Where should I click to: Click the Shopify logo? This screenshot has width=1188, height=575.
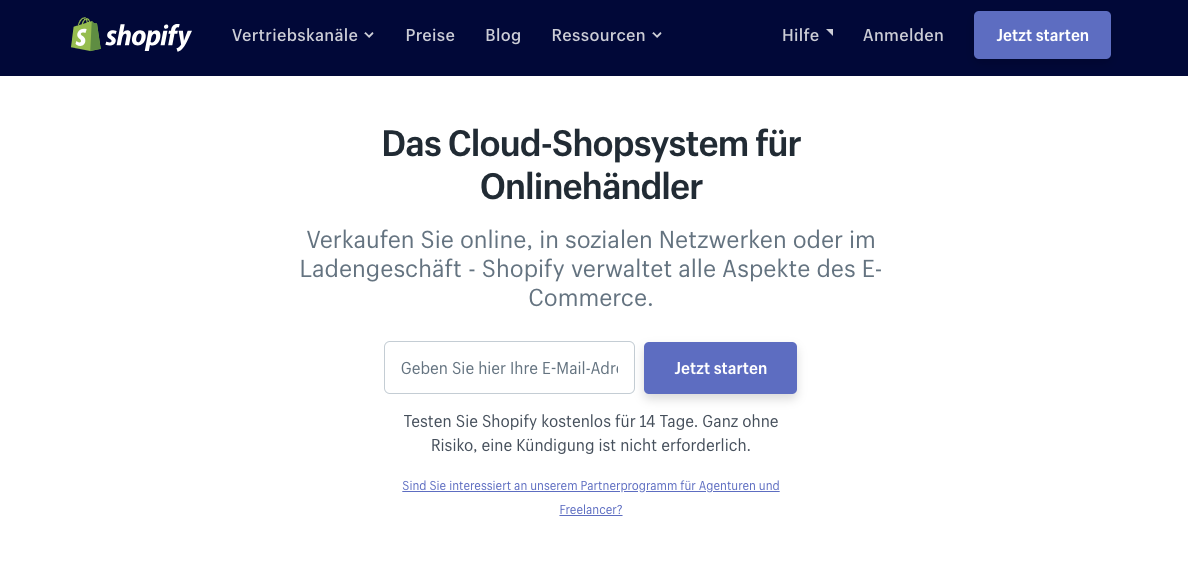click(131, 35)
